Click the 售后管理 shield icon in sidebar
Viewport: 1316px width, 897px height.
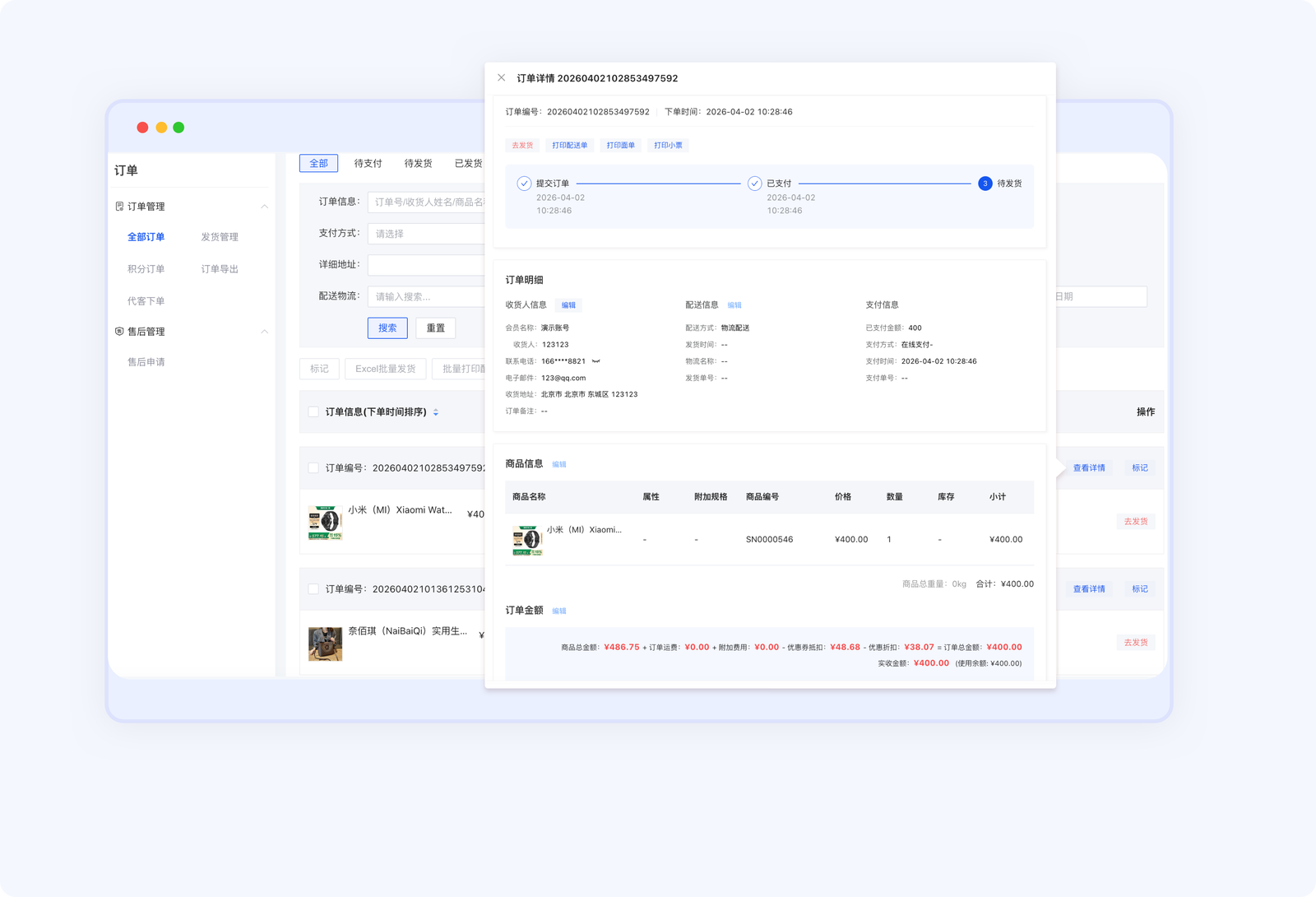point(119,332)
